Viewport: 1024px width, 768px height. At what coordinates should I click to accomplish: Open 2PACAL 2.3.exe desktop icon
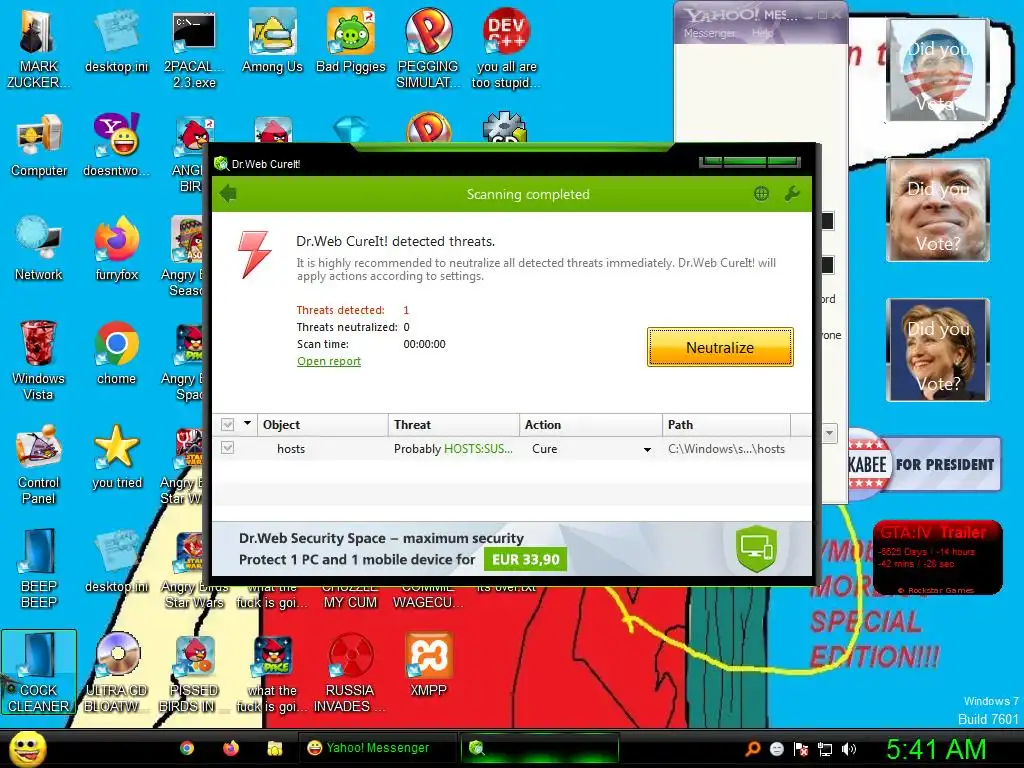[x=194, y=49]
